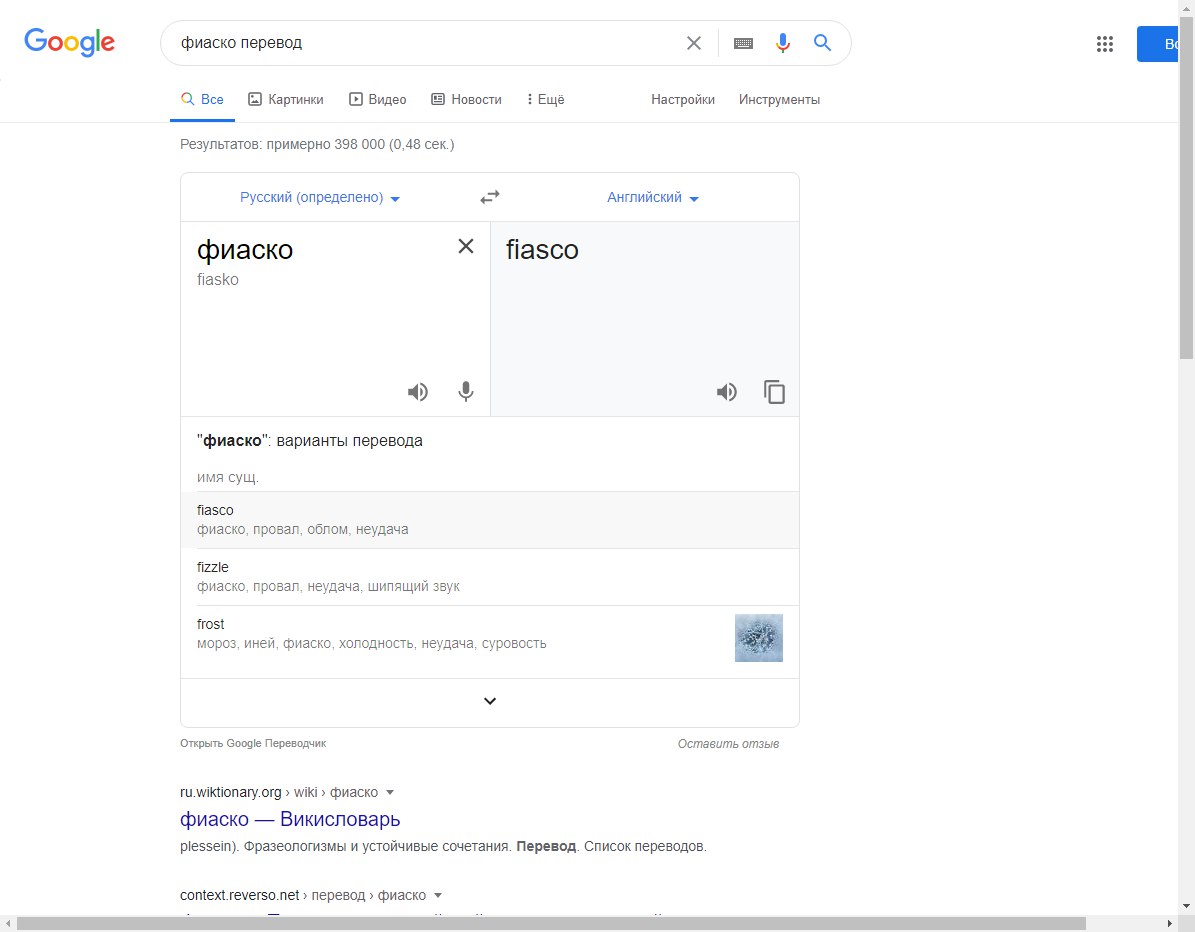Open source language dropdown Русский (определено)

320,197
